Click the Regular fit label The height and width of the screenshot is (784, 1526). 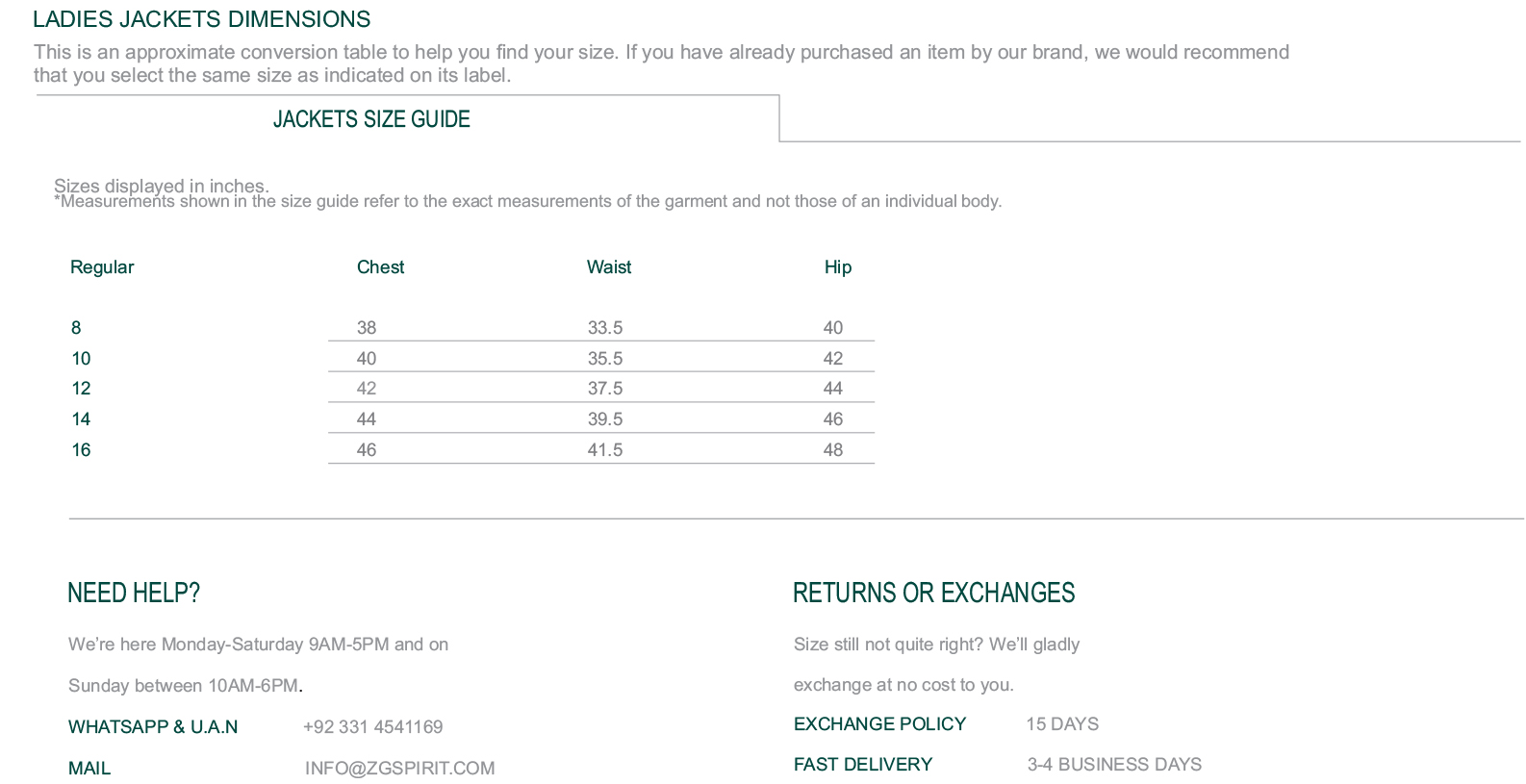tap(102, 267)
